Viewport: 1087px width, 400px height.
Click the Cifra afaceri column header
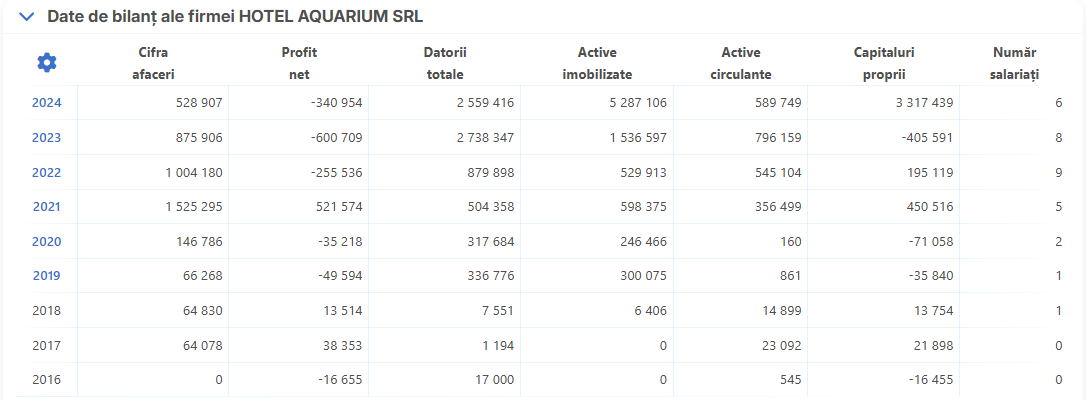[153, 63]
